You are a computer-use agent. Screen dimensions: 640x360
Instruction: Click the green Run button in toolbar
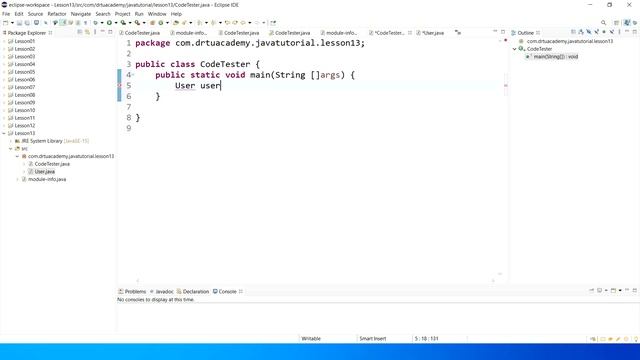pyautogui.click(x=109, y=23)
